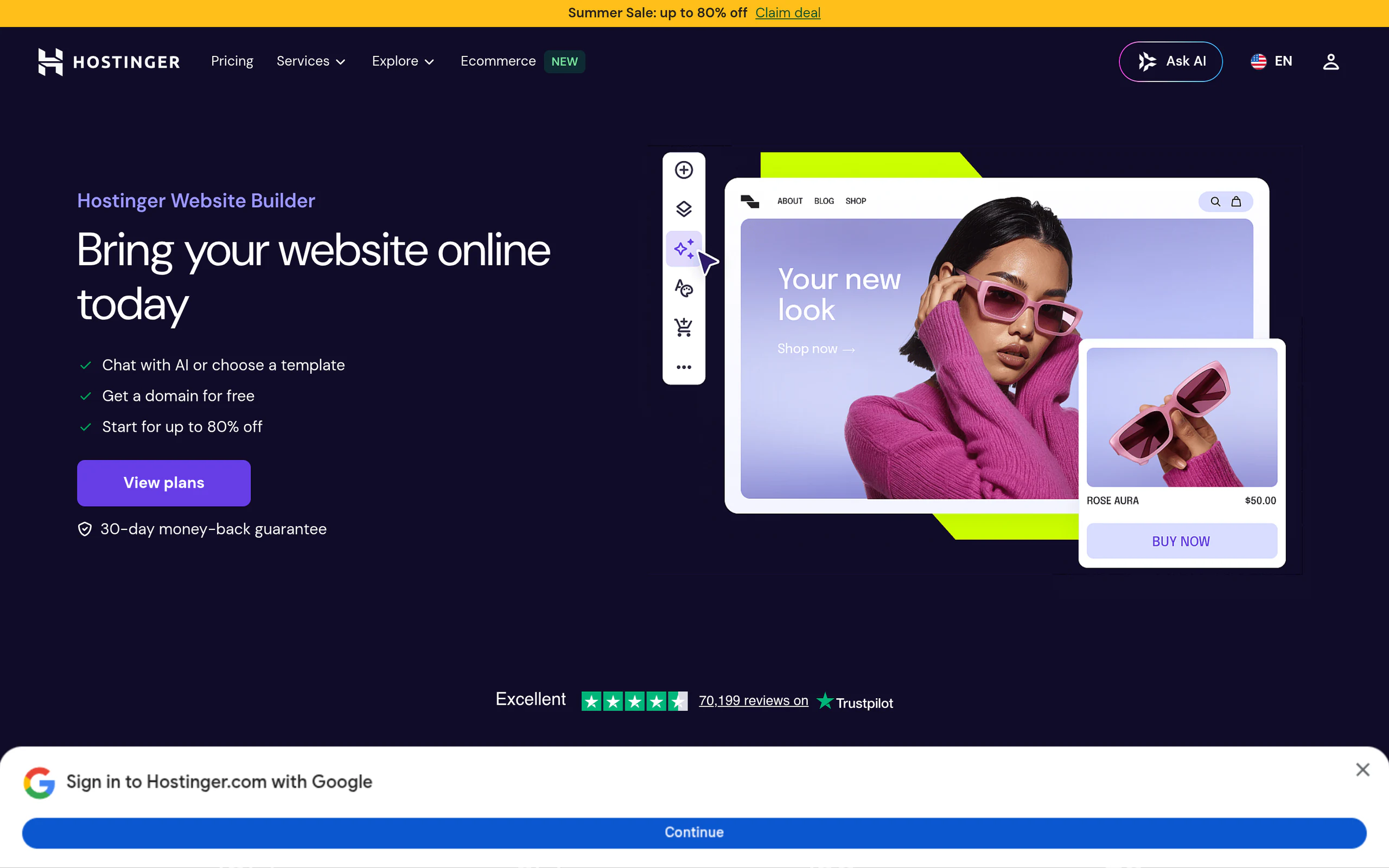Click the search magnifier in preview
Screen dimensions: 1389x868
click(1215, 201)
